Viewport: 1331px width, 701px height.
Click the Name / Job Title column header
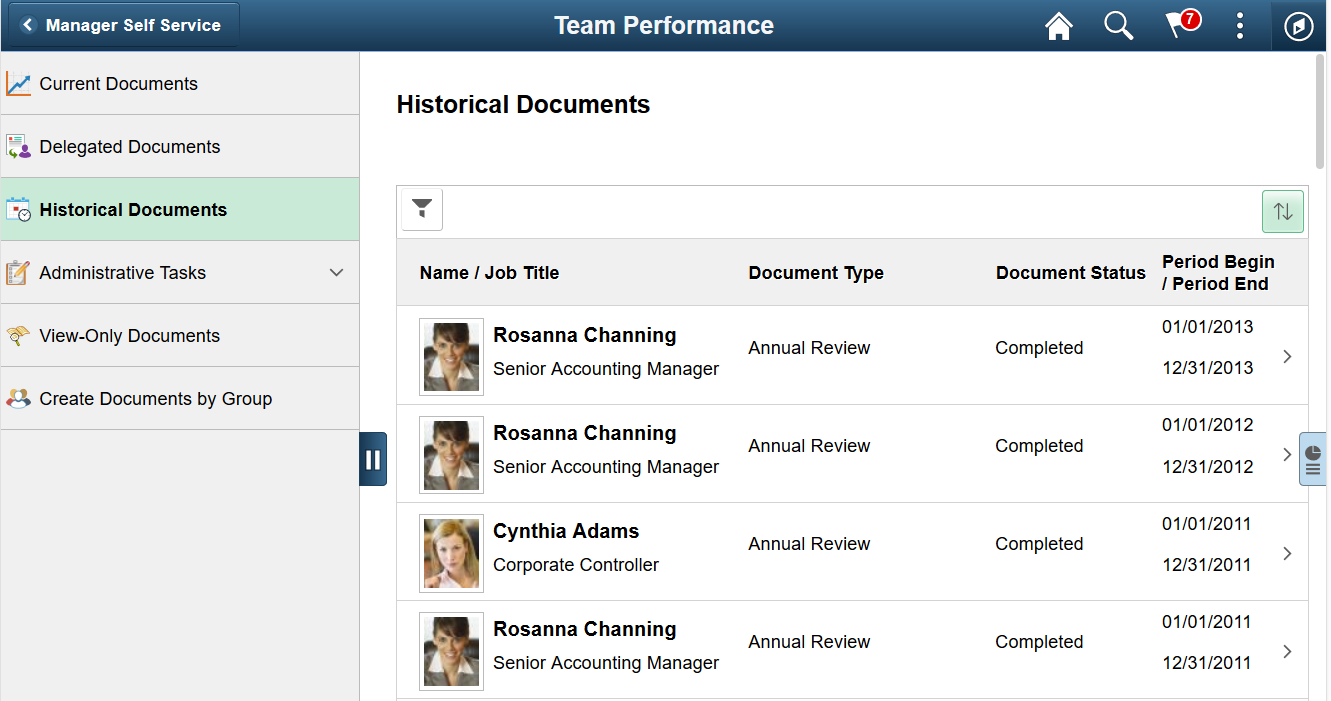click(x=489, y=273)
